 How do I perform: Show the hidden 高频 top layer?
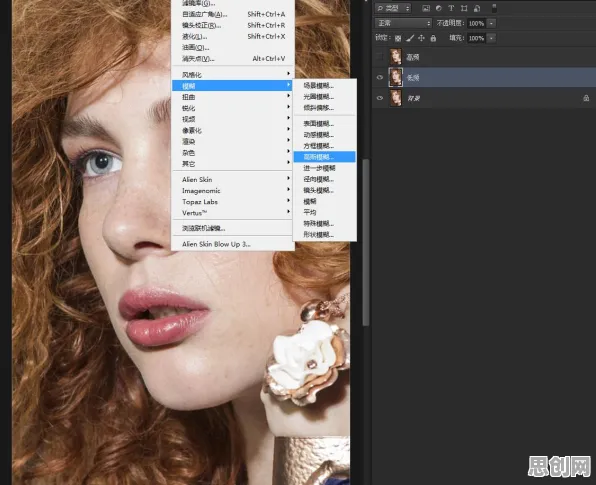[380, 57]
